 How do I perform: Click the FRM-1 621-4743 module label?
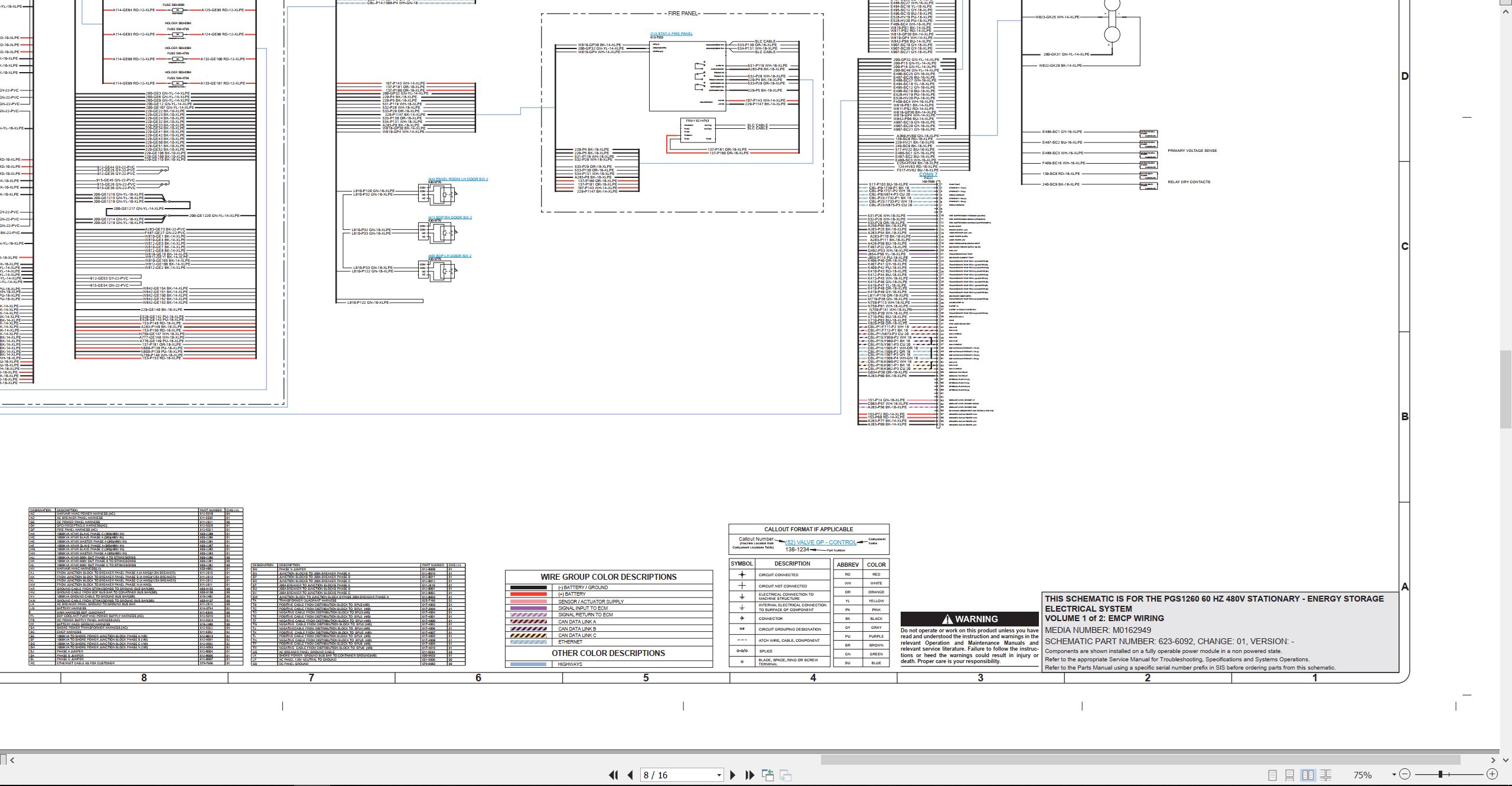tap(698, 120)
